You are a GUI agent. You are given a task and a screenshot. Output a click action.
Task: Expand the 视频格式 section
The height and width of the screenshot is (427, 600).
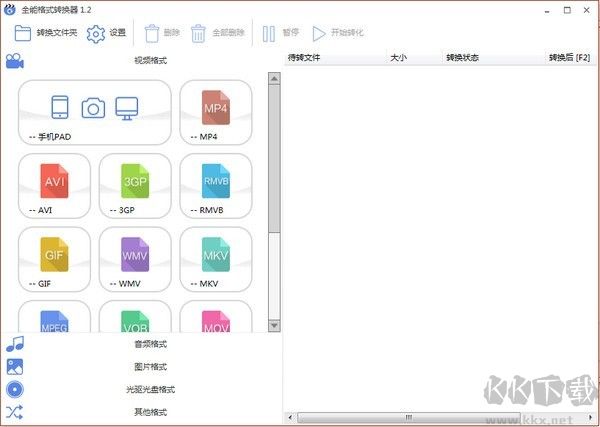click(x=141, y=60)
